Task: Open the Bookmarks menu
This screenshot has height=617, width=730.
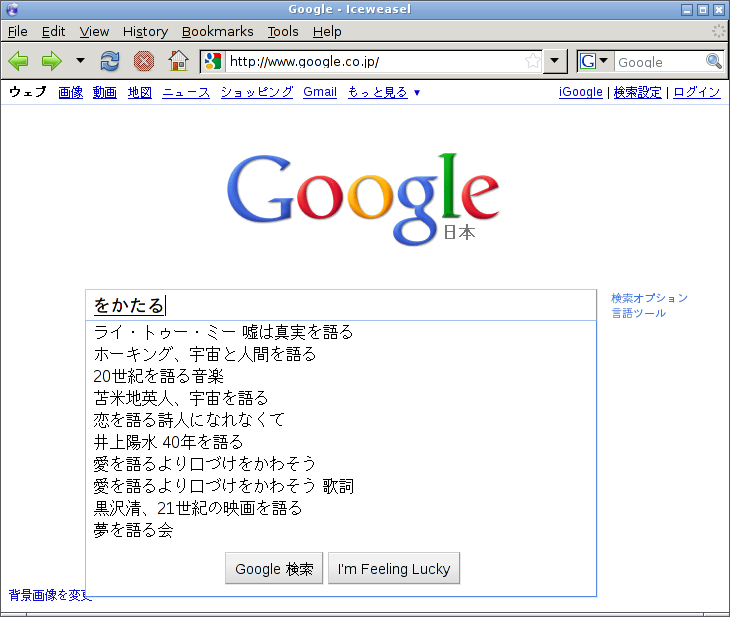Action: 217,32
